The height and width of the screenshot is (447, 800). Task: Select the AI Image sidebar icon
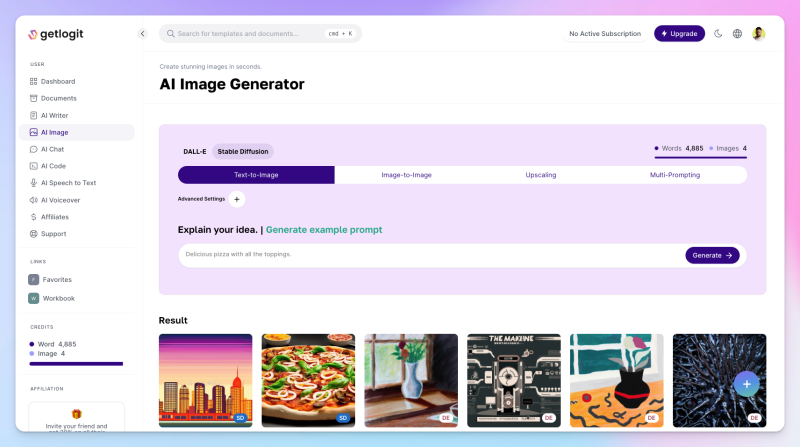[x=34, y=132]
